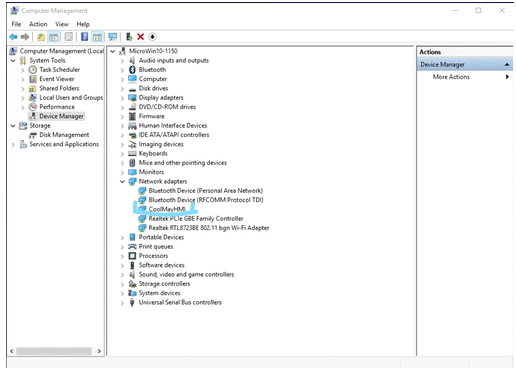Screen dimensions: 516x373
Task: Collapse the Network adapters category
Action: [x=122, y=182]
